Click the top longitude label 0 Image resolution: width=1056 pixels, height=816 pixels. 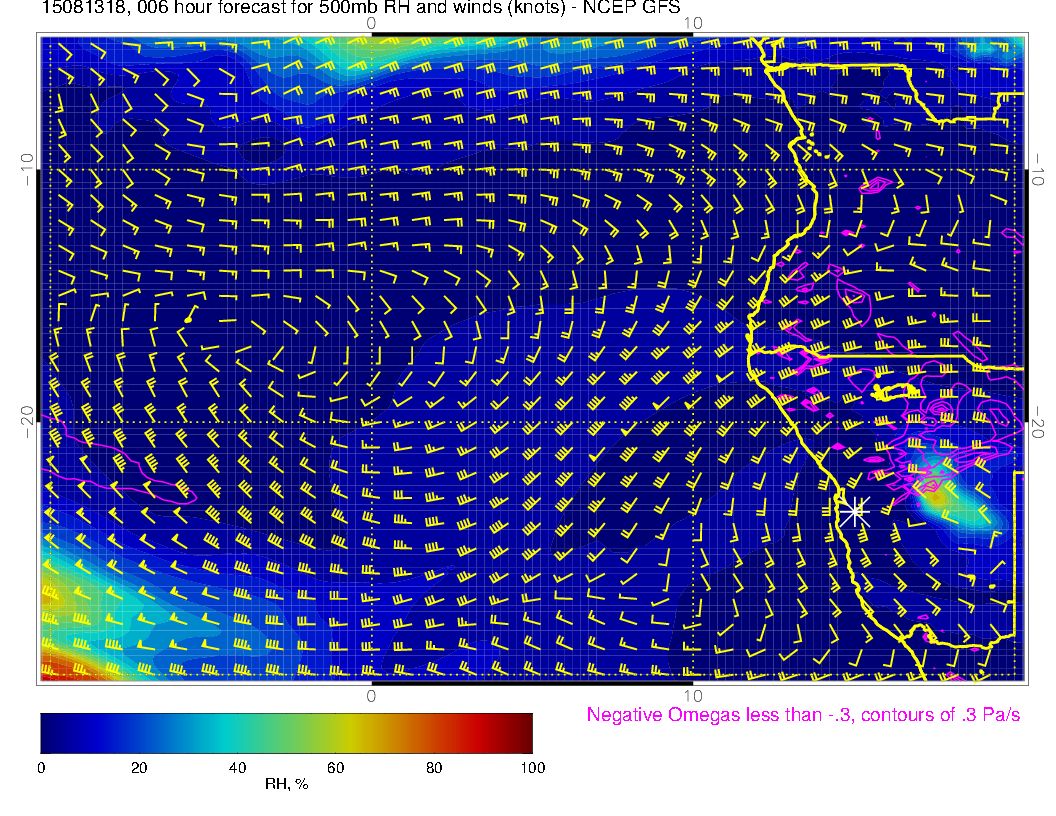(371, 24)
